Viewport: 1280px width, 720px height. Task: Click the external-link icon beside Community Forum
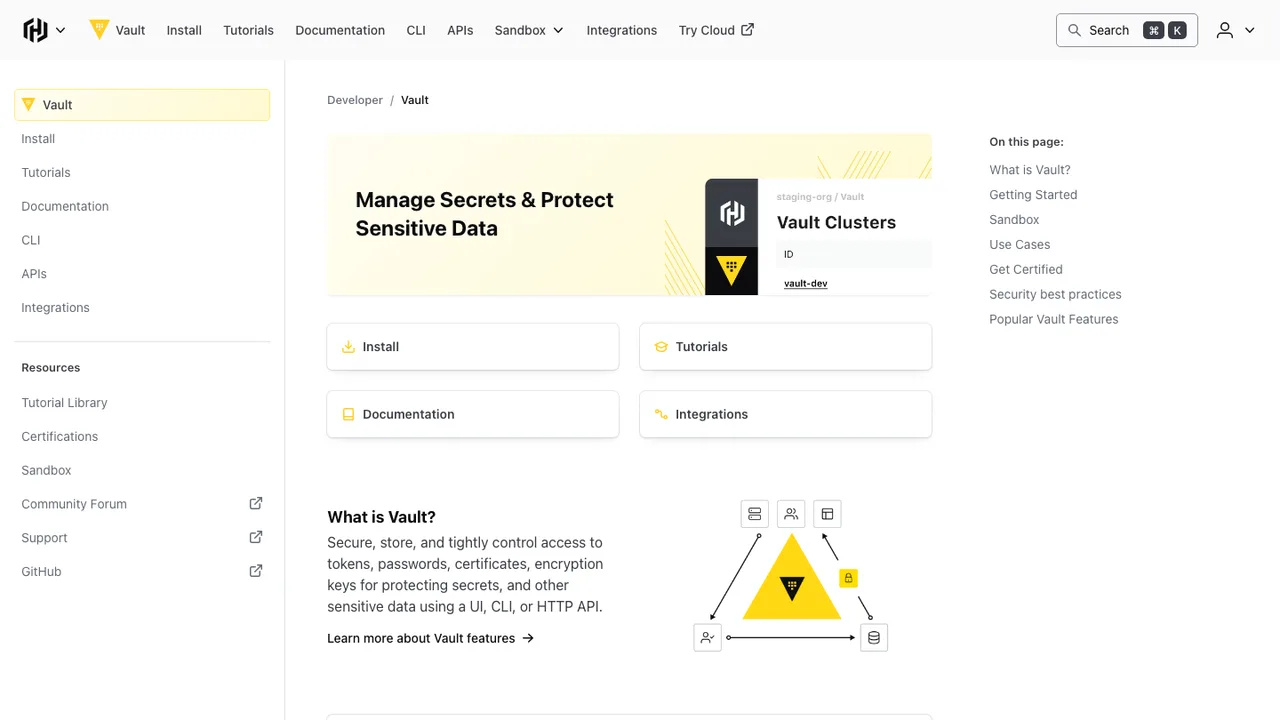[256, 504]
